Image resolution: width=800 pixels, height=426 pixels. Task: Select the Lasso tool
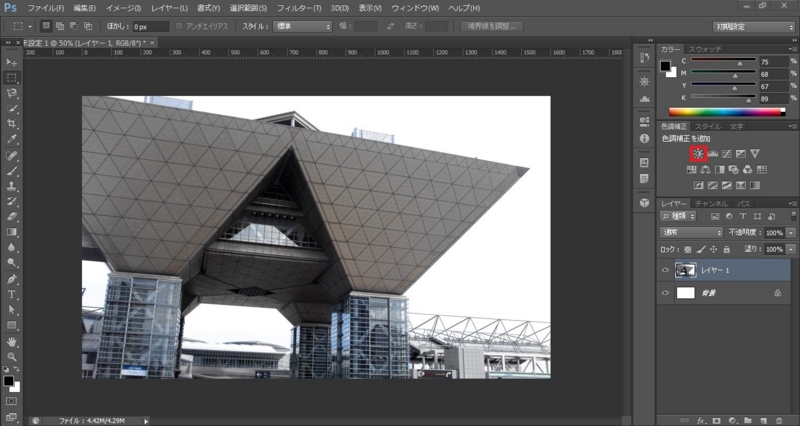point(12,93)
